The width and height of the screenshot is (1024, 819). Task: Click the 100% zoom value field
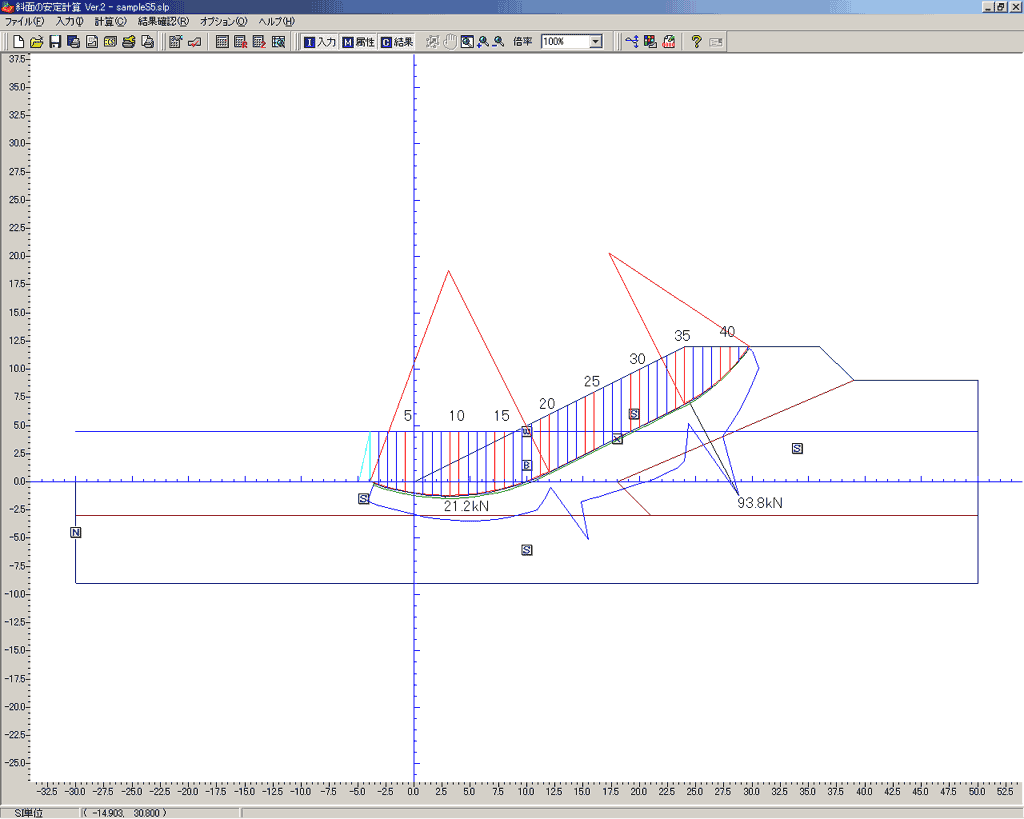[x=566, y=42]
